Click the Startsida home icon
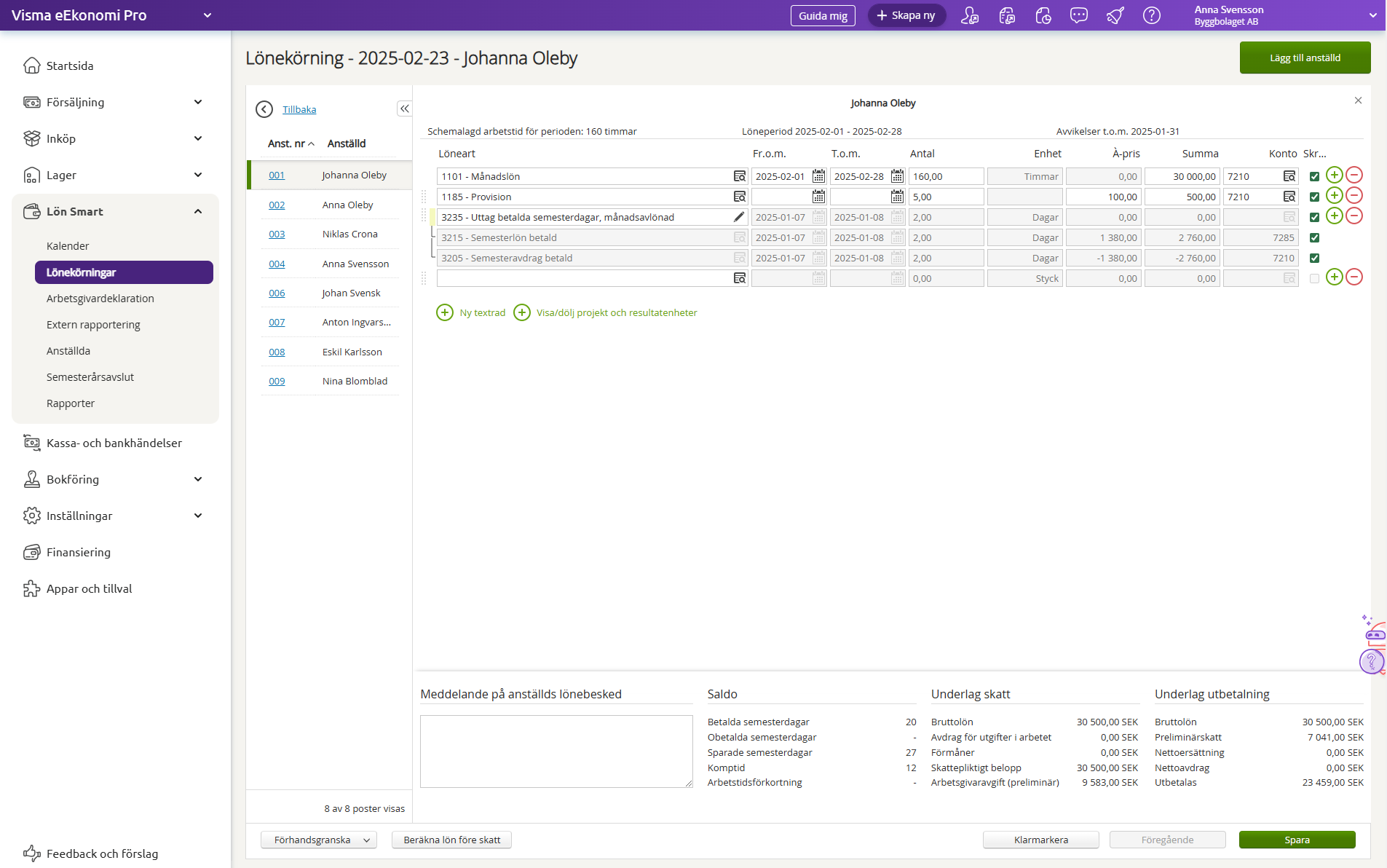 pyautogui.click(x=32, y=66)
